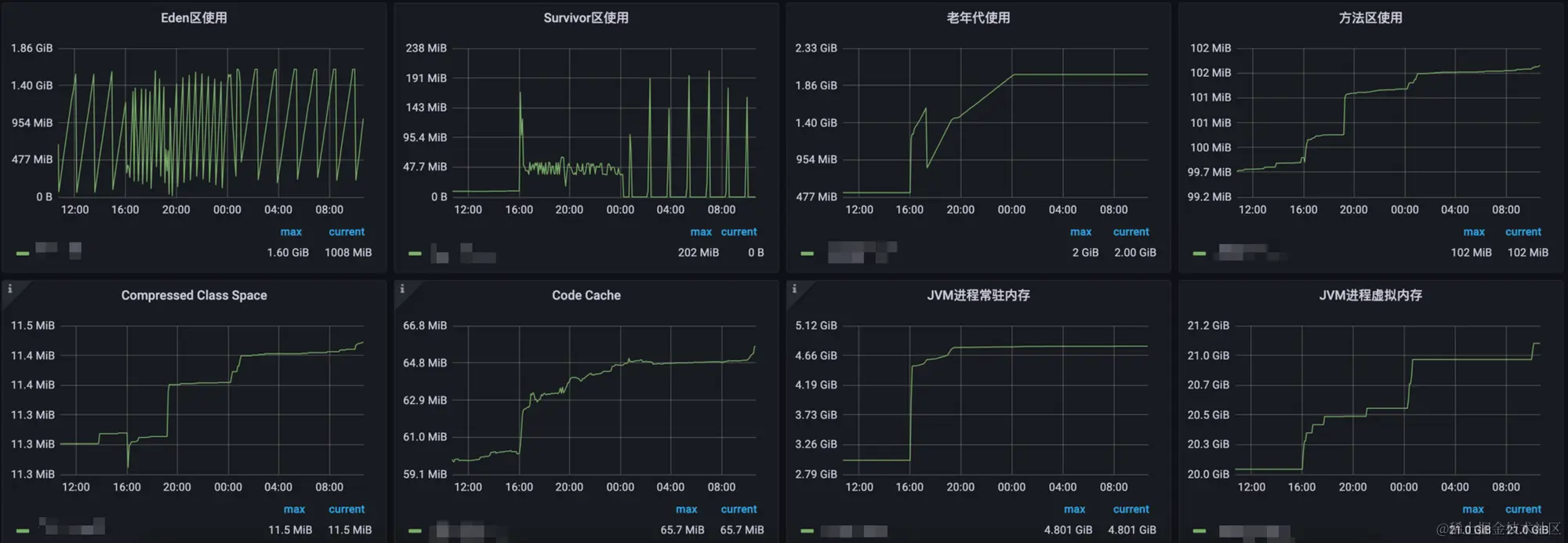Screen dimensions: 1568x543
Task: Sort 方法区使用 legend by max
Action: coord(1474,231)
